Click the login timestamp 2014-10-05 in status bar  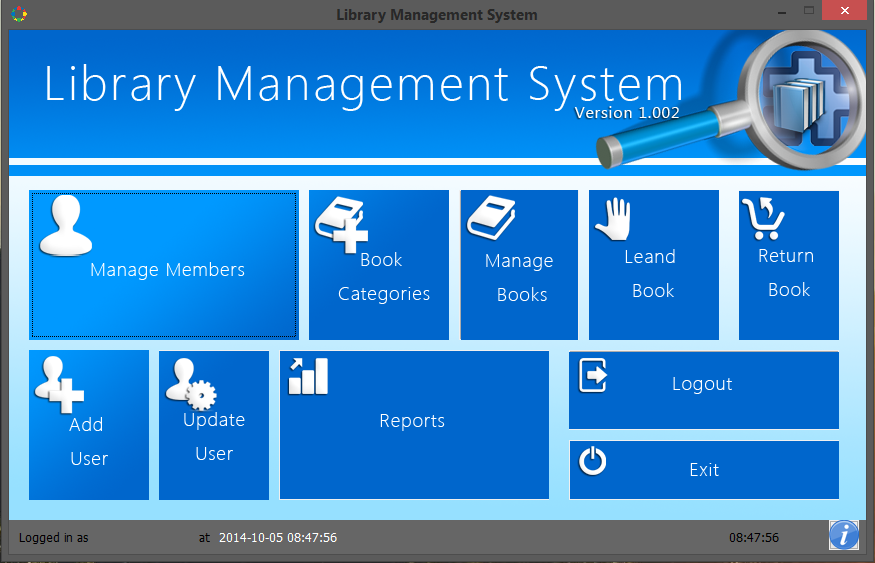coord(277,538)
